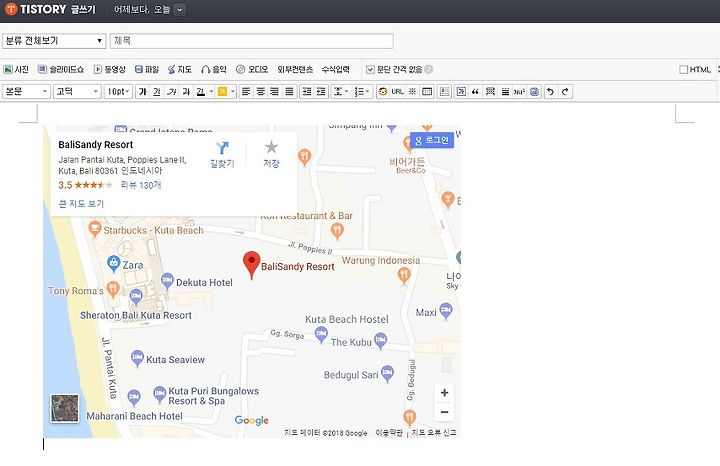Click the help icon beside 문단 간격 없음

coord(428,69)
